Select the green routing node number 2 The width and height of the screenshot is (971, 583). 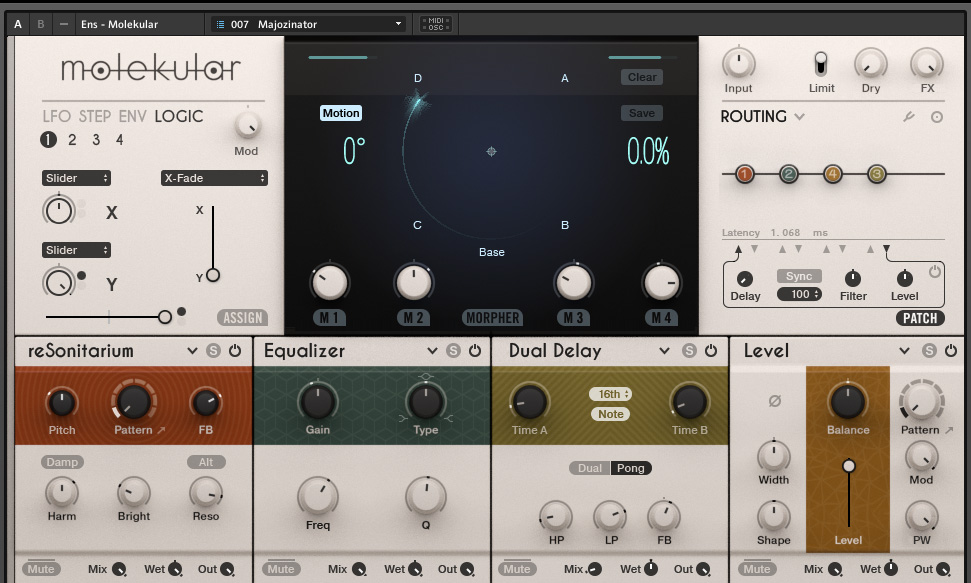click(788, 175)
